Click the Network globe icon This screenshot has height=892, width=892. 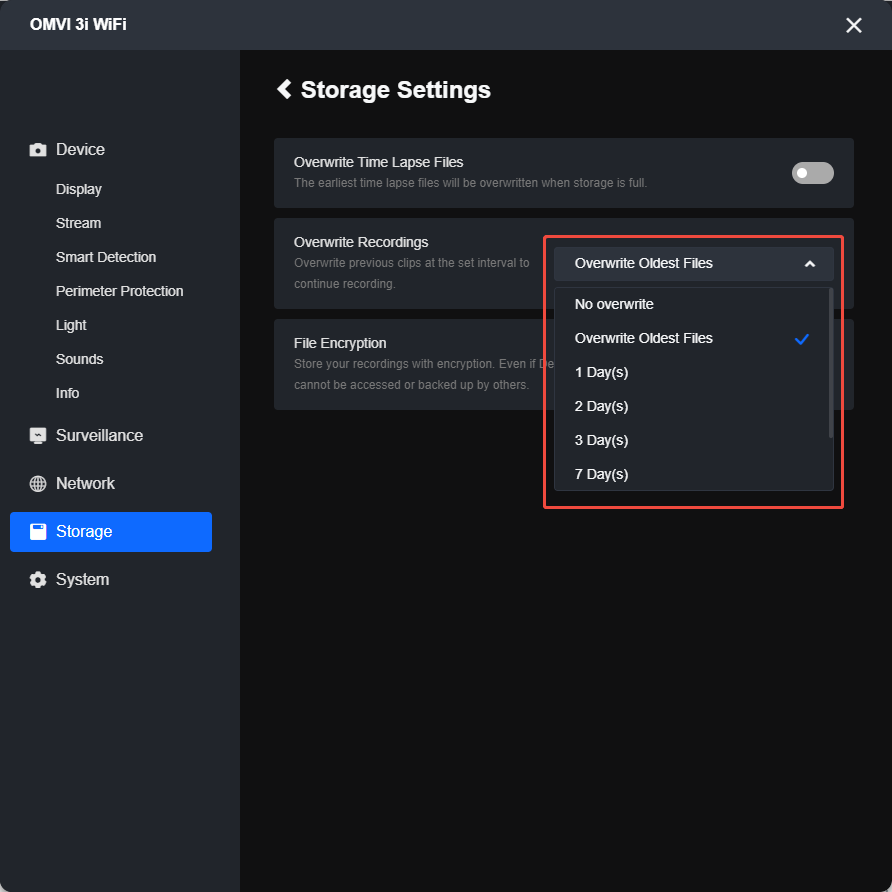coord(38,484)
